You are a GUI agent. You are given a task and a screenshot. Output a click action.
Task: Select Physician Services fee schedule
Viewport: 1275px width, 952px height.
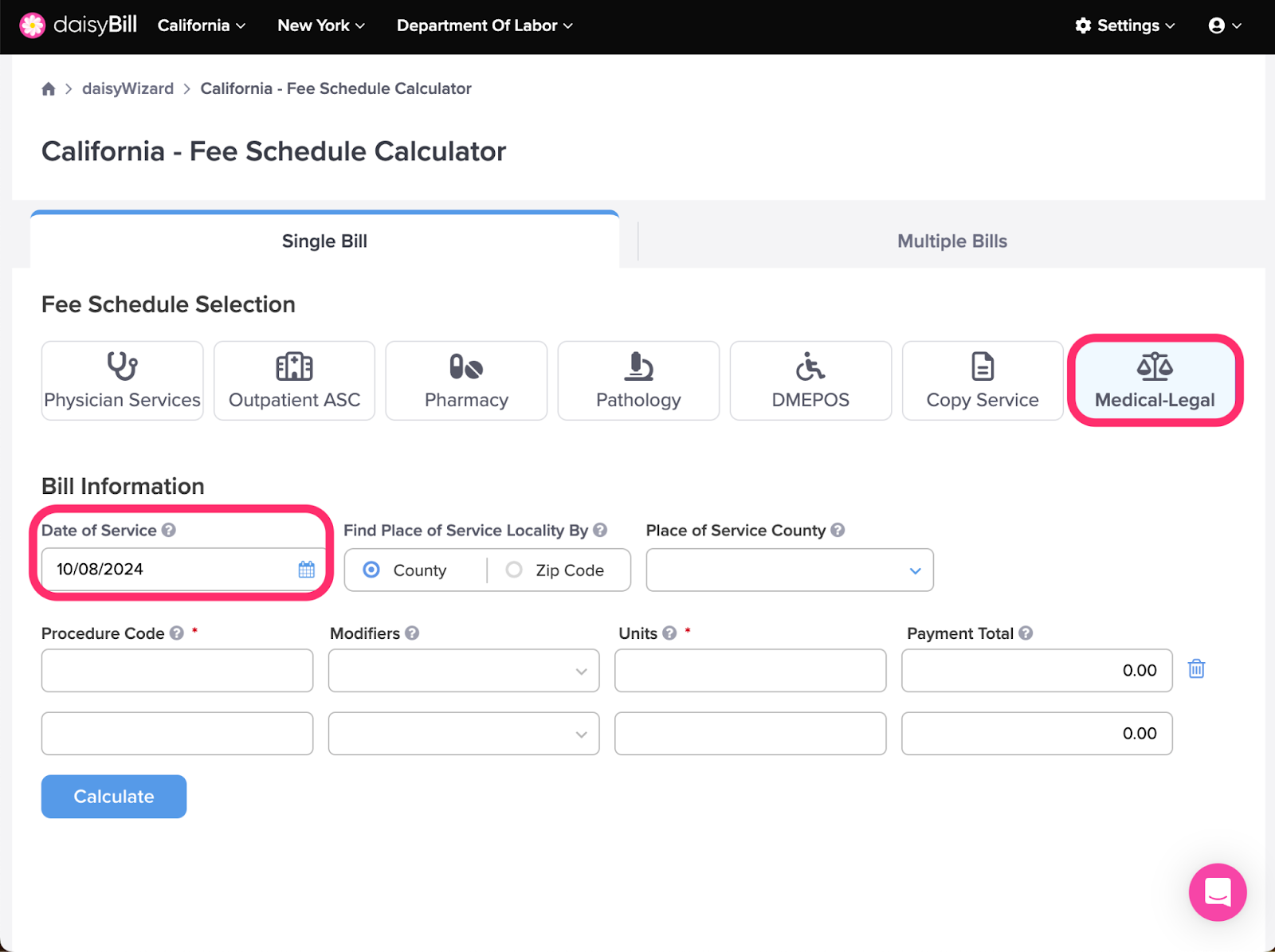(122, 380)
